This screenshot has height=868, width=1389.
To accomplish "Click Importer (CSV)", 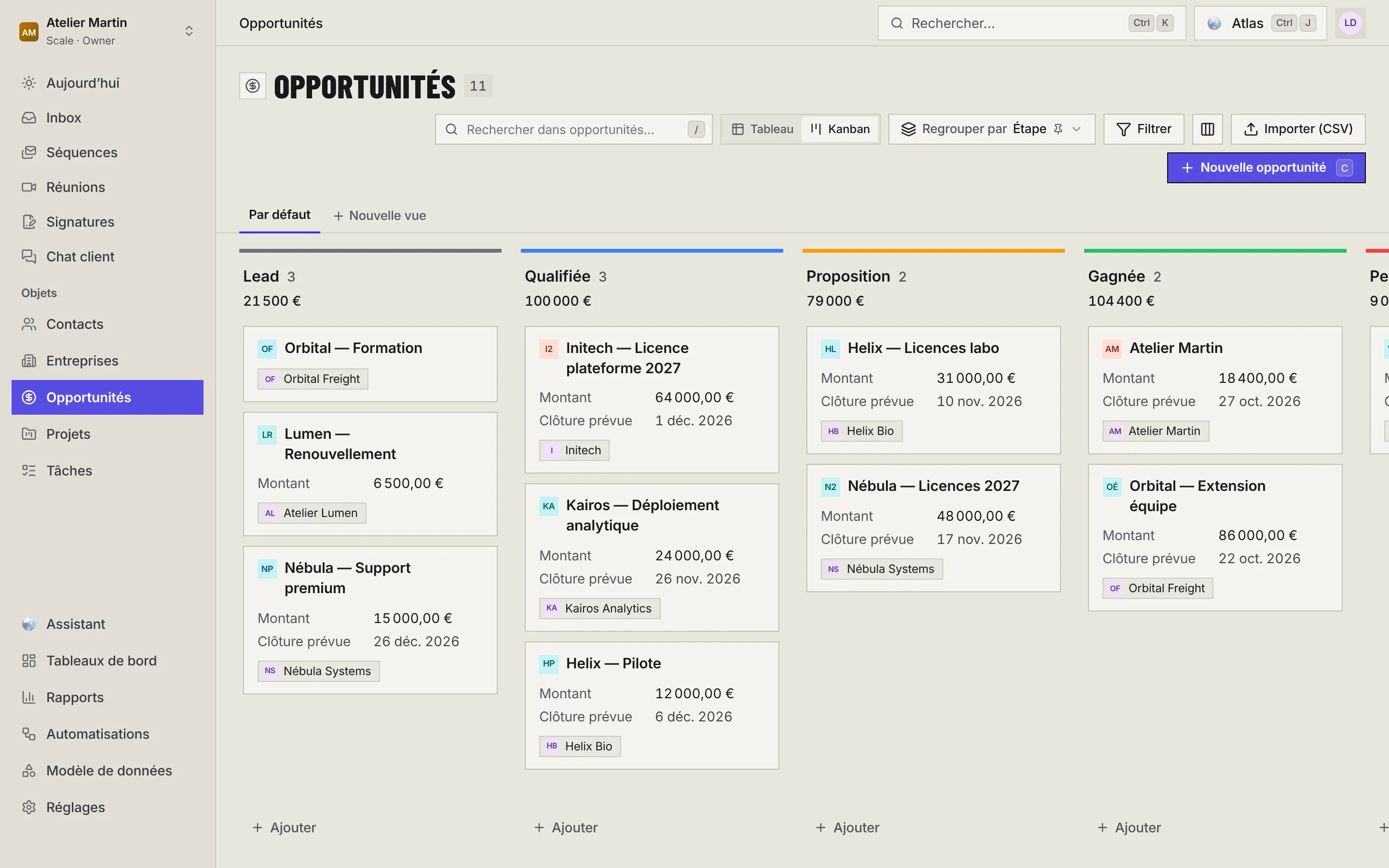I will click(x=1298, y=129).
